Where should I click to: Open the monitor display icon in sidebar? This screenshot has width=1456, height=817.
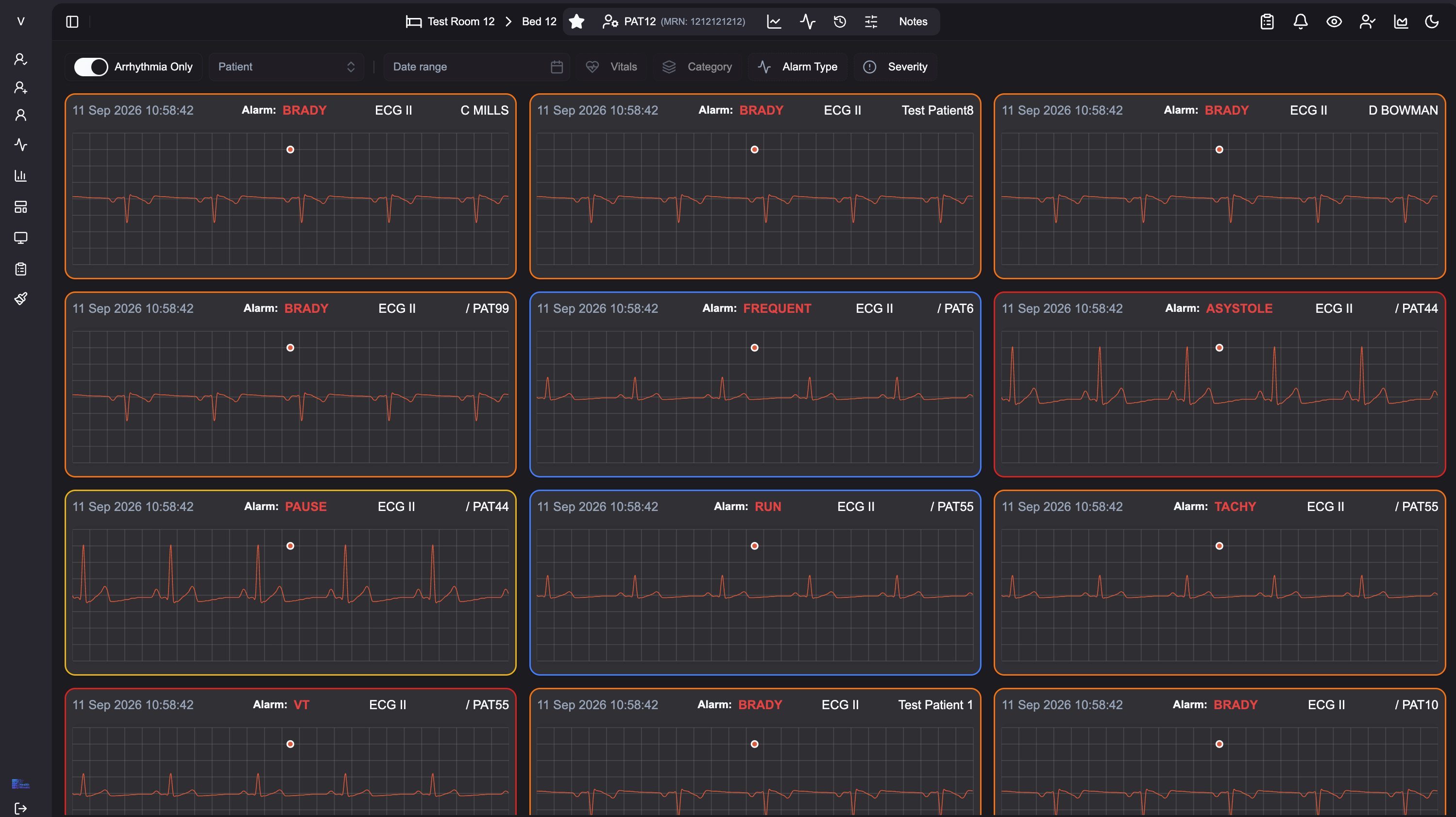(21, 238)
